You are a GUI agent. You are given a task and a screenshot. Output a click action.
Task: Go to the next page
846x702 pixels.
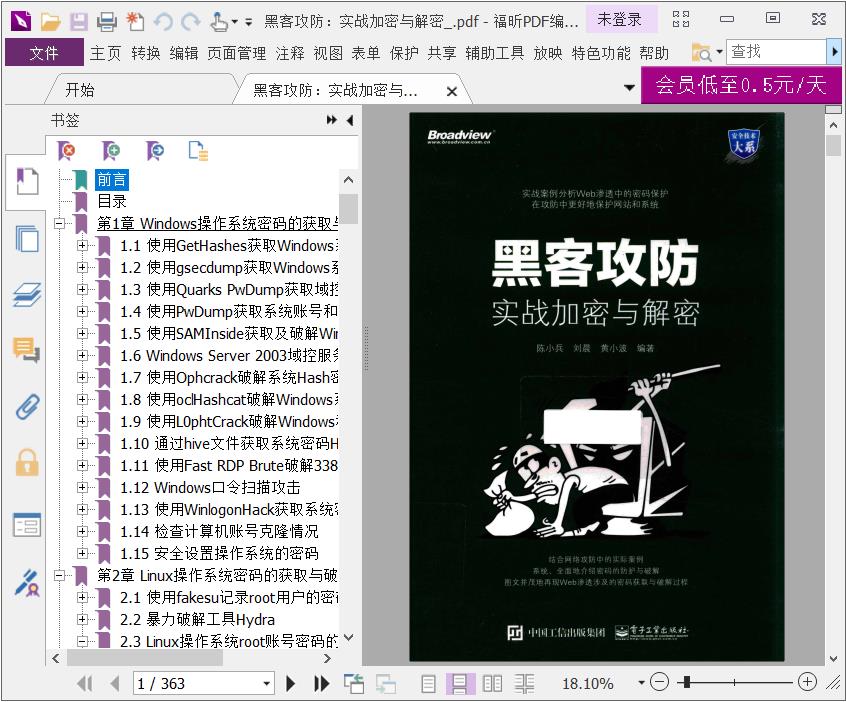(290, 684)
